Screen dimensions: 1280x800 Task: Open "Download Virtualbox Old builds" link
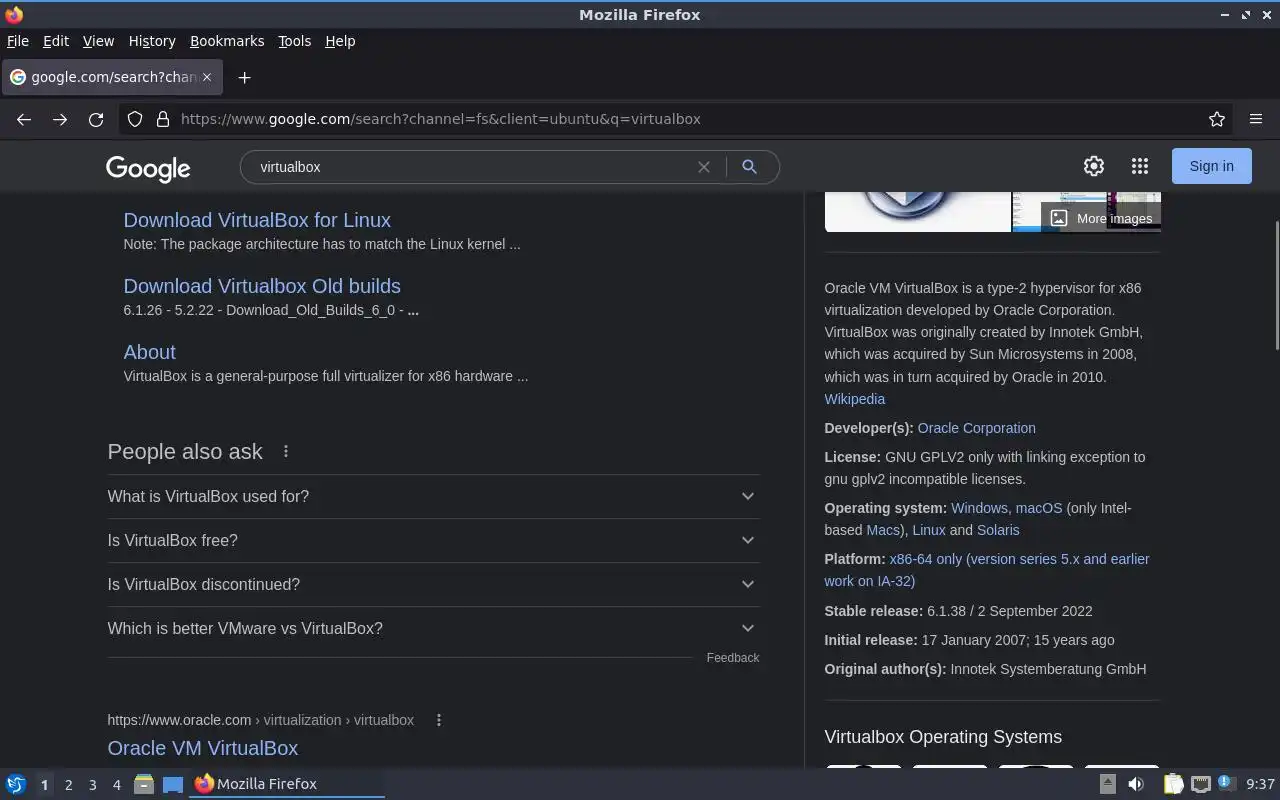click(262, 286)
